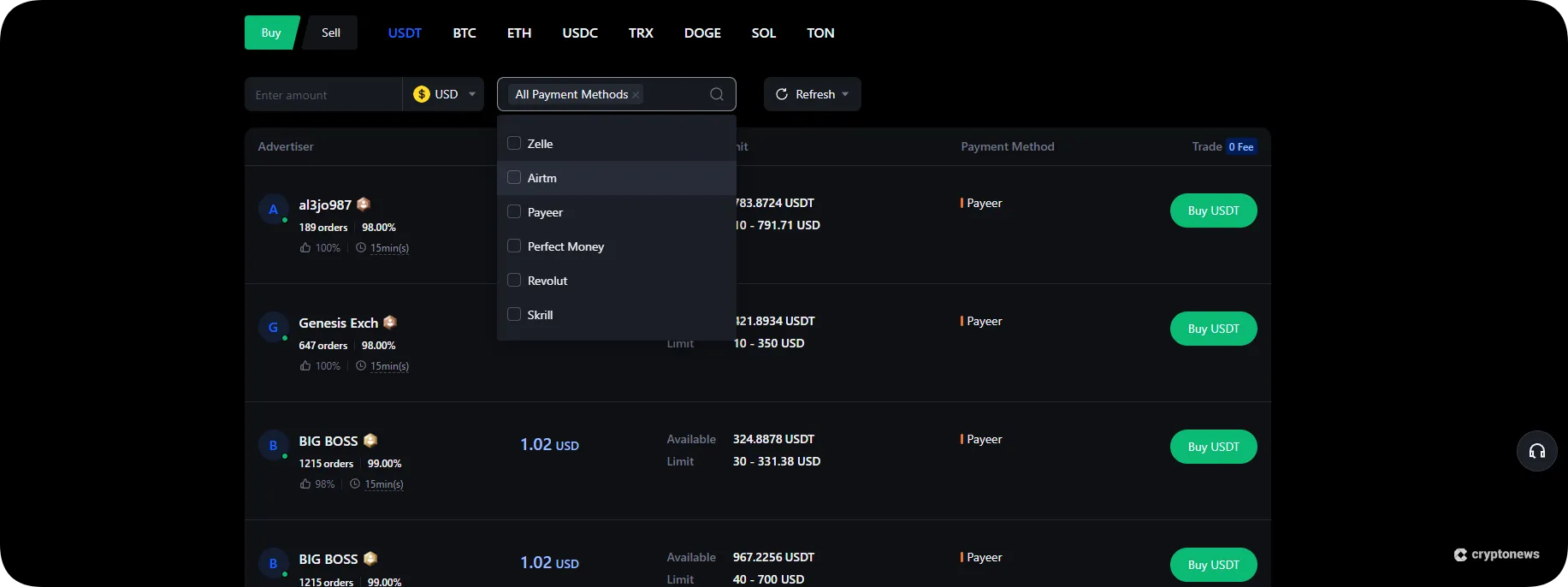Open the customer support headset icon

[x=1536, y=451]
